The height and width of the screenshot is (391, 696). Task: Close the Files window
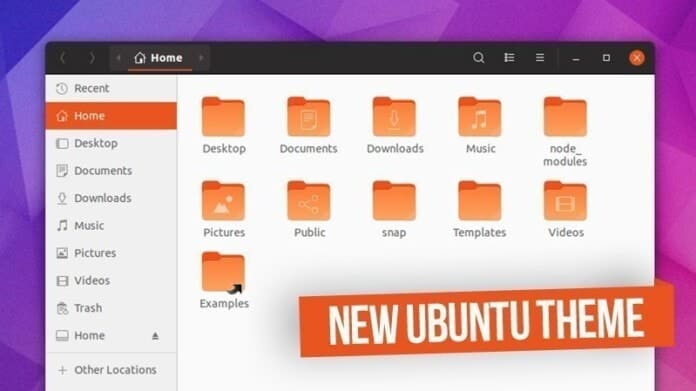tap(637, 58)
